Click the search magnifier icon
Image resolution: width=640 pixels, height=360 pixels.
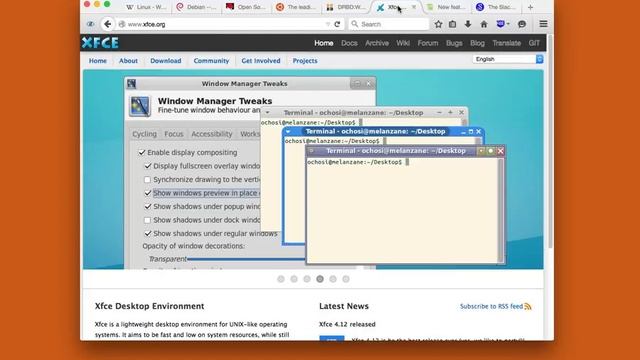(x=355, y=24)
